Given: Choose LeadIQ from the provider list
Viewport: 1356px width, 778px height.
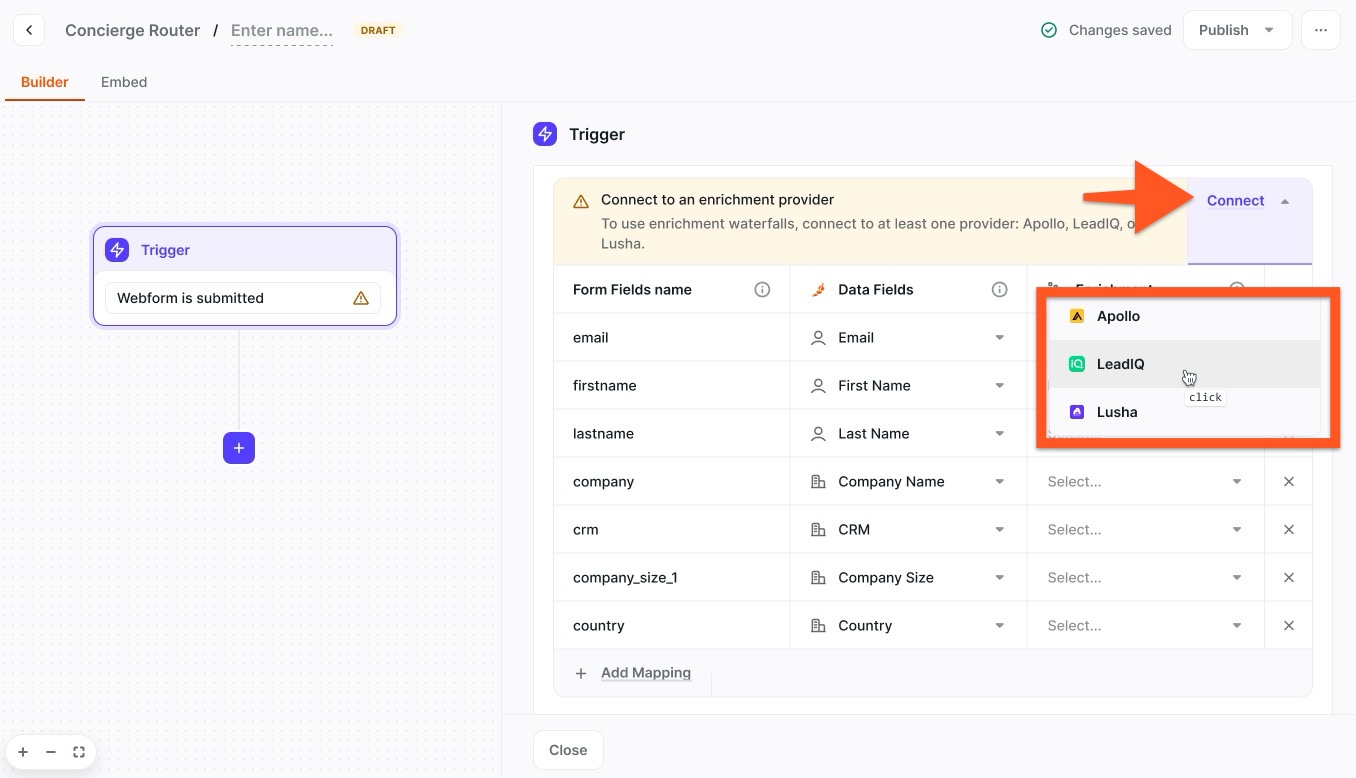Looking at the screenshot, I should click(1184, 364).
